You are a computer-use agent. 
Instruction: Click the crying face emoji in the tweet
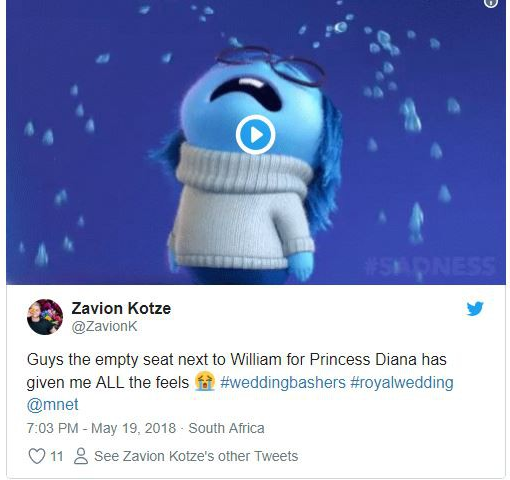point(205,382)
